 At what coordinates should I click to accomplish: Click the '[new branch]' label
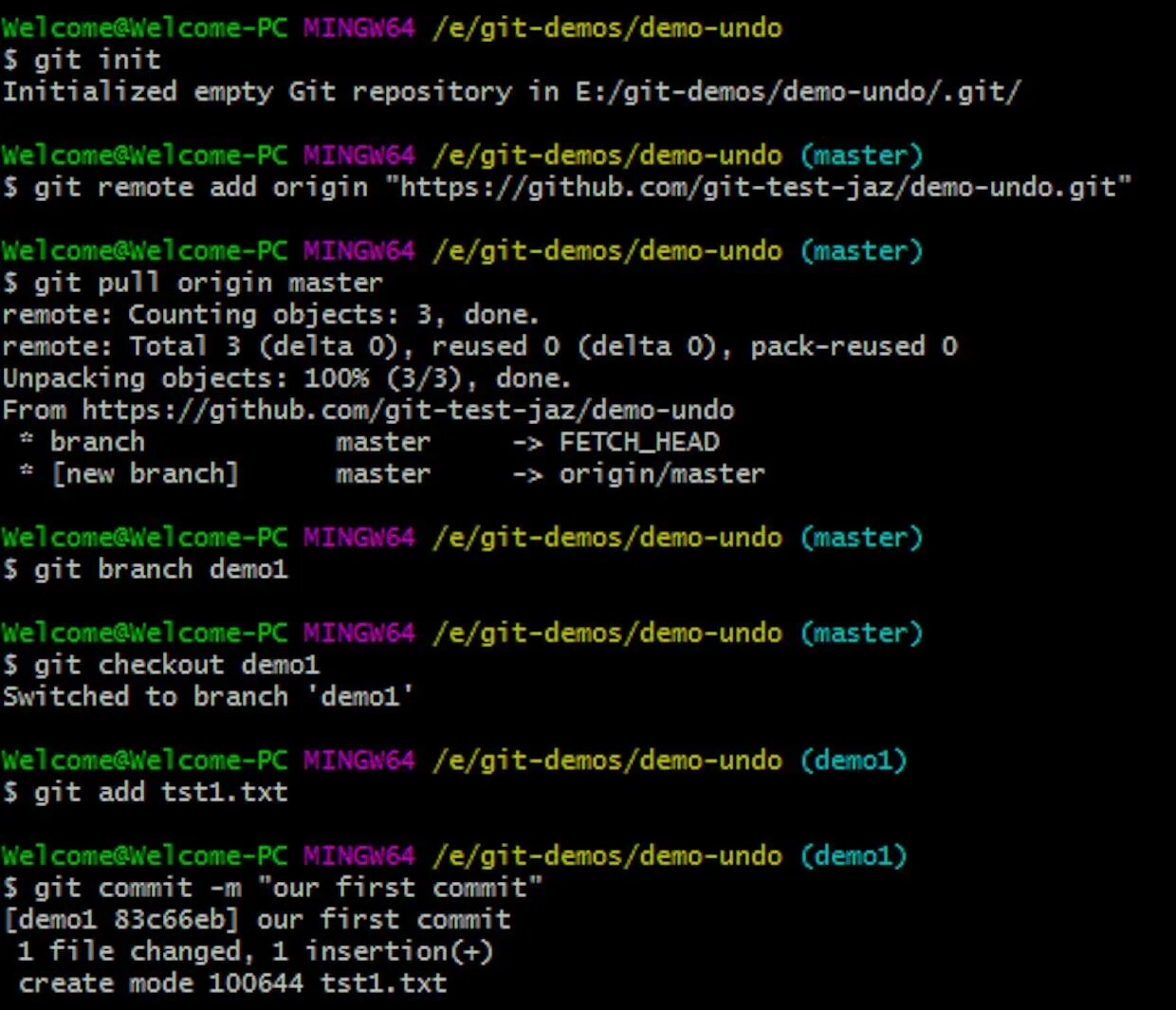pos(144,474)
